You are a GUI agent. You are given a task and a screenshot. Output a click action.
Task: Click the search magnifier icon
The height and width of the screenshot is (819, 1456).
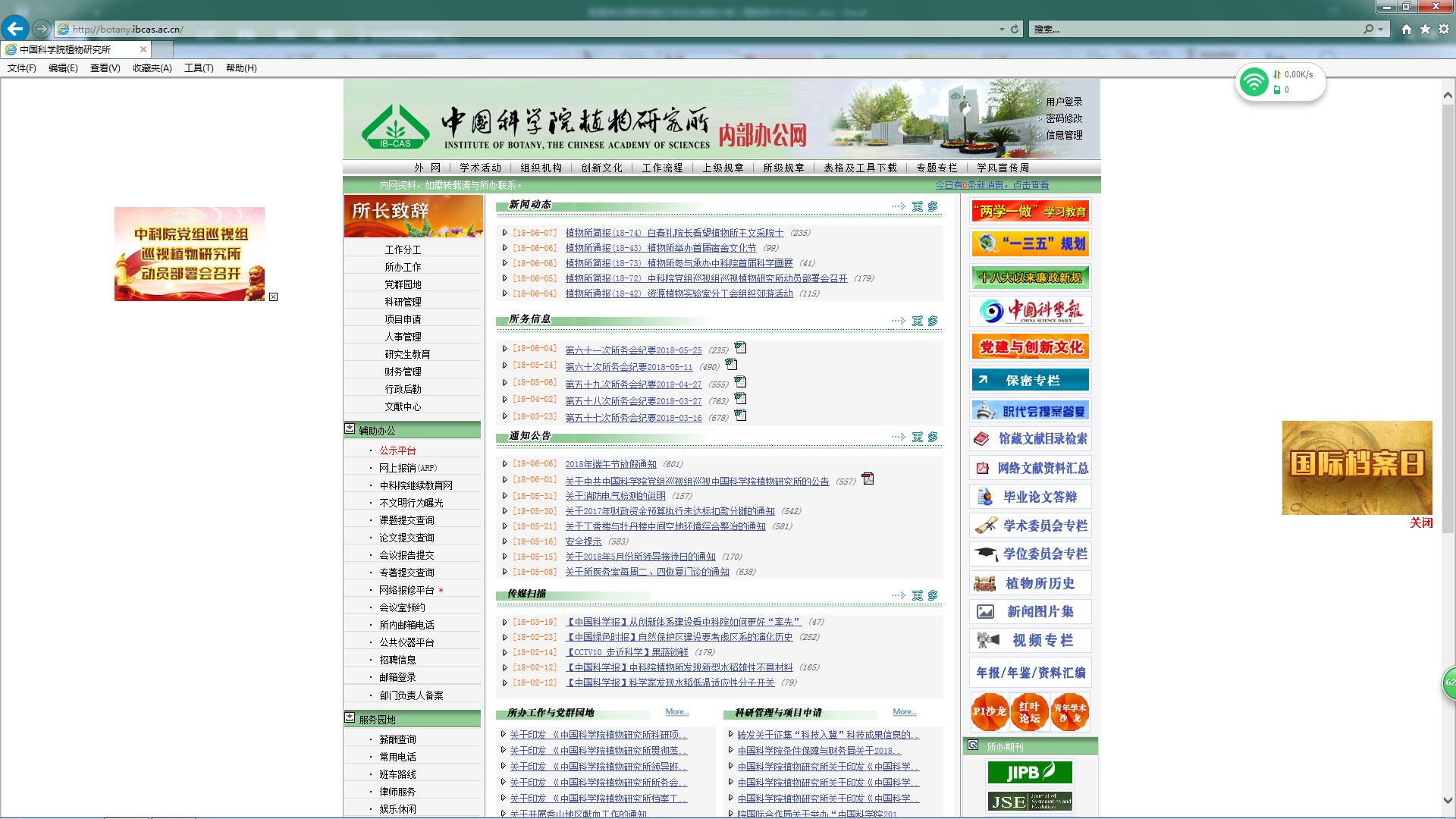1368,29
